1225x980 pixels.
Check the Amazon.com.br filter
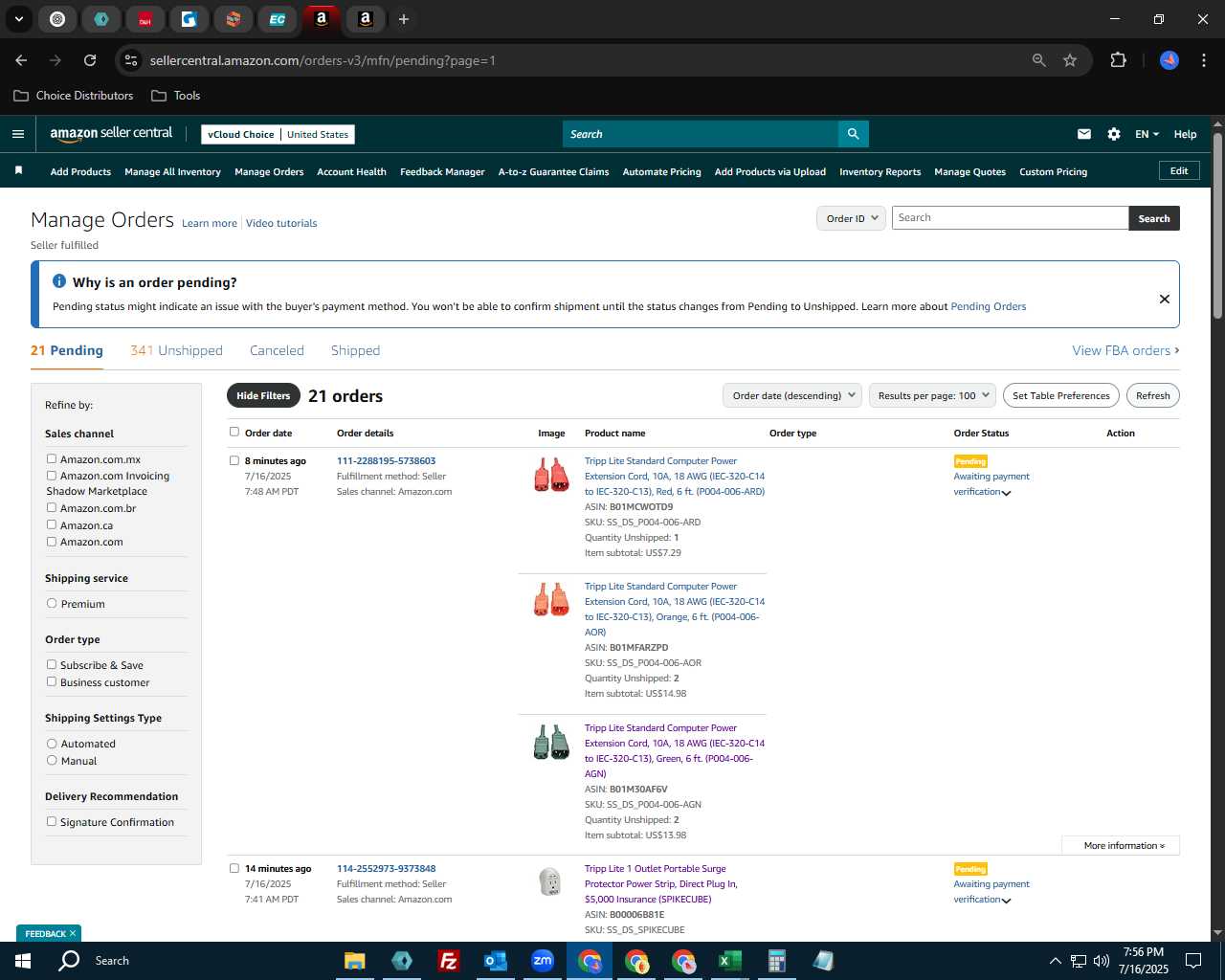pyautogui.click(x=52, y=507)
